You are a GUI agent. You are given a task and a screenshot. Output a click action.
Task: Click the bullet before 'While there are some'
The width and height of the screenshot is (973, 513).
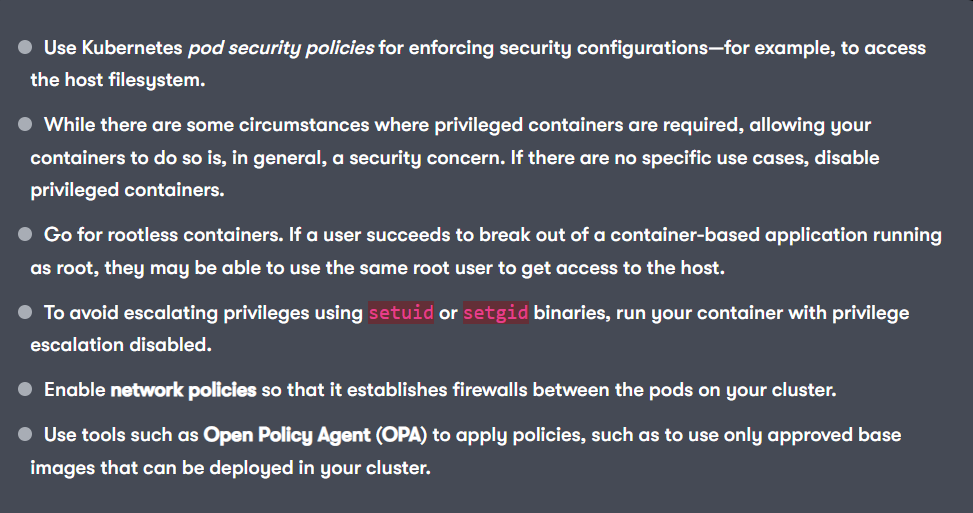pos(25,124)
